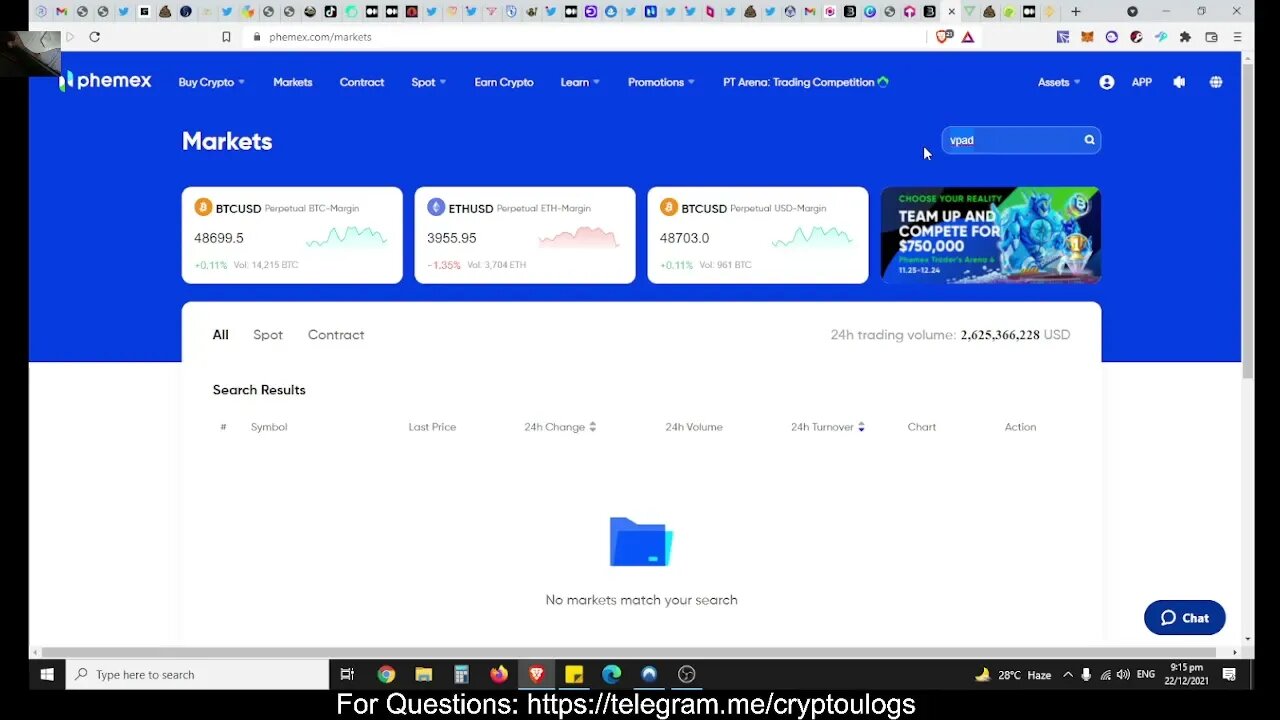Open the Task View taskbar icon
This screenshot has width=1280, height=720.
click(x=347, y=675)
